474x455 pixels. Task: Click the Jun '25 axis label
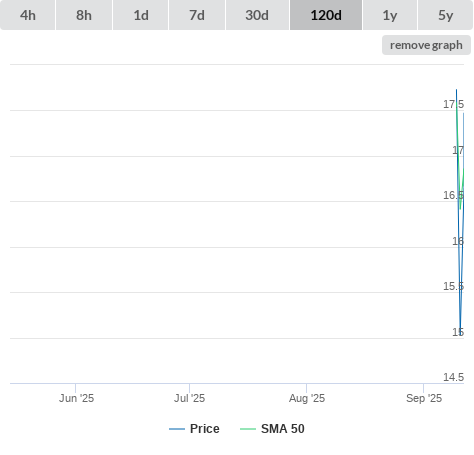tap(76, 398)
